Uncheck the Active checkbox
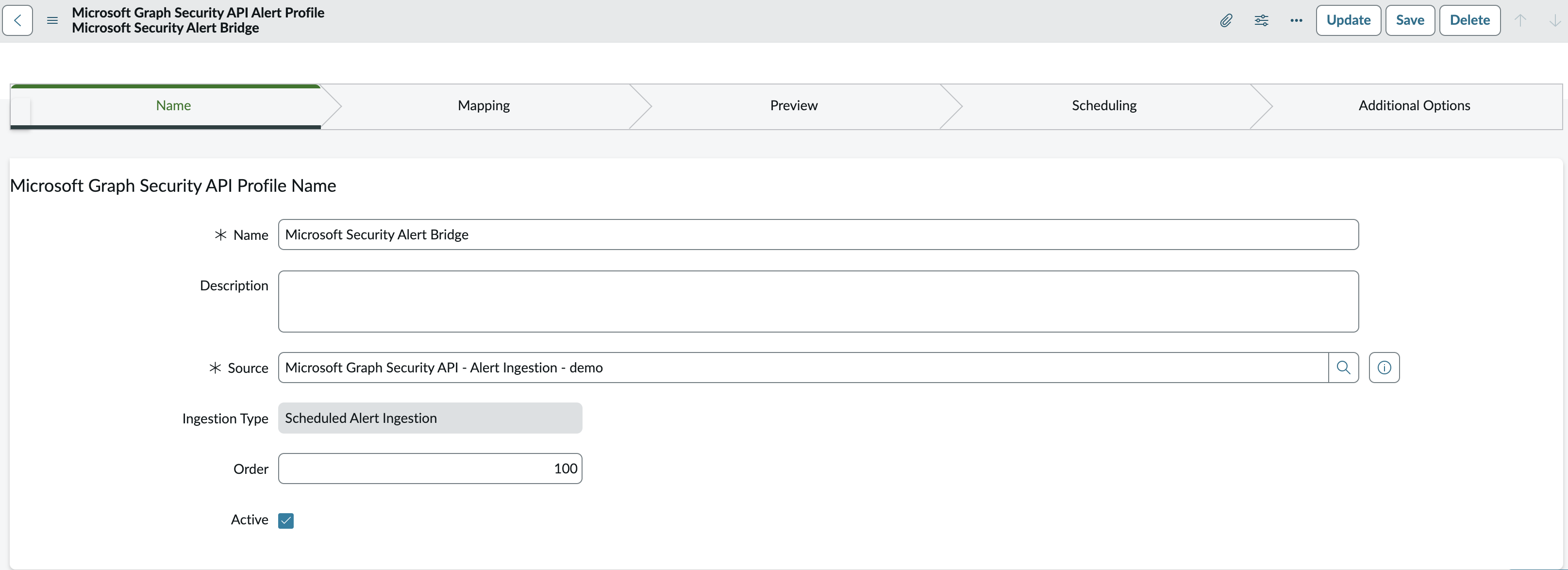Image resolution: width=1568 pixels, height=570 pixels. point(285,520)
